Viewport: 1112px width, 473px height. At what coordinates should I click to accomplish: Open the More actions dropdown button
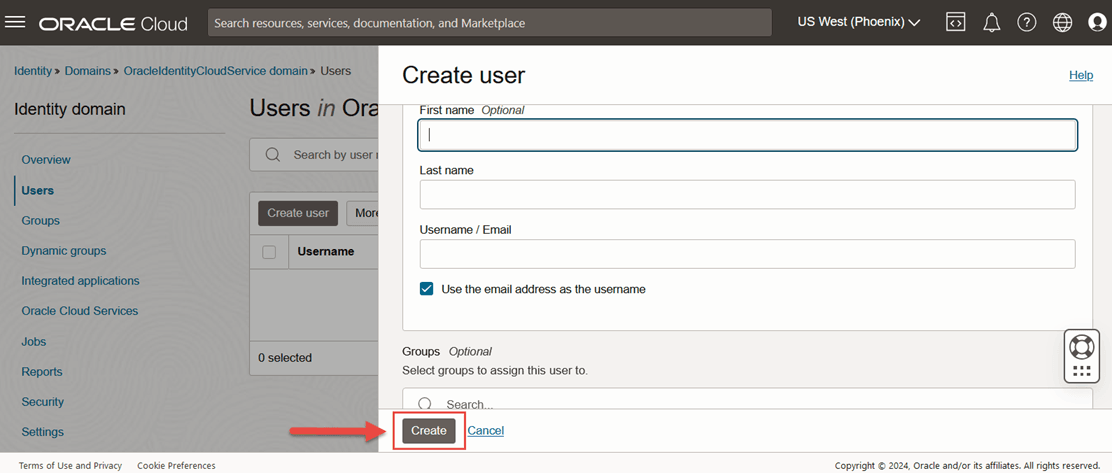[x=362, y=213]
